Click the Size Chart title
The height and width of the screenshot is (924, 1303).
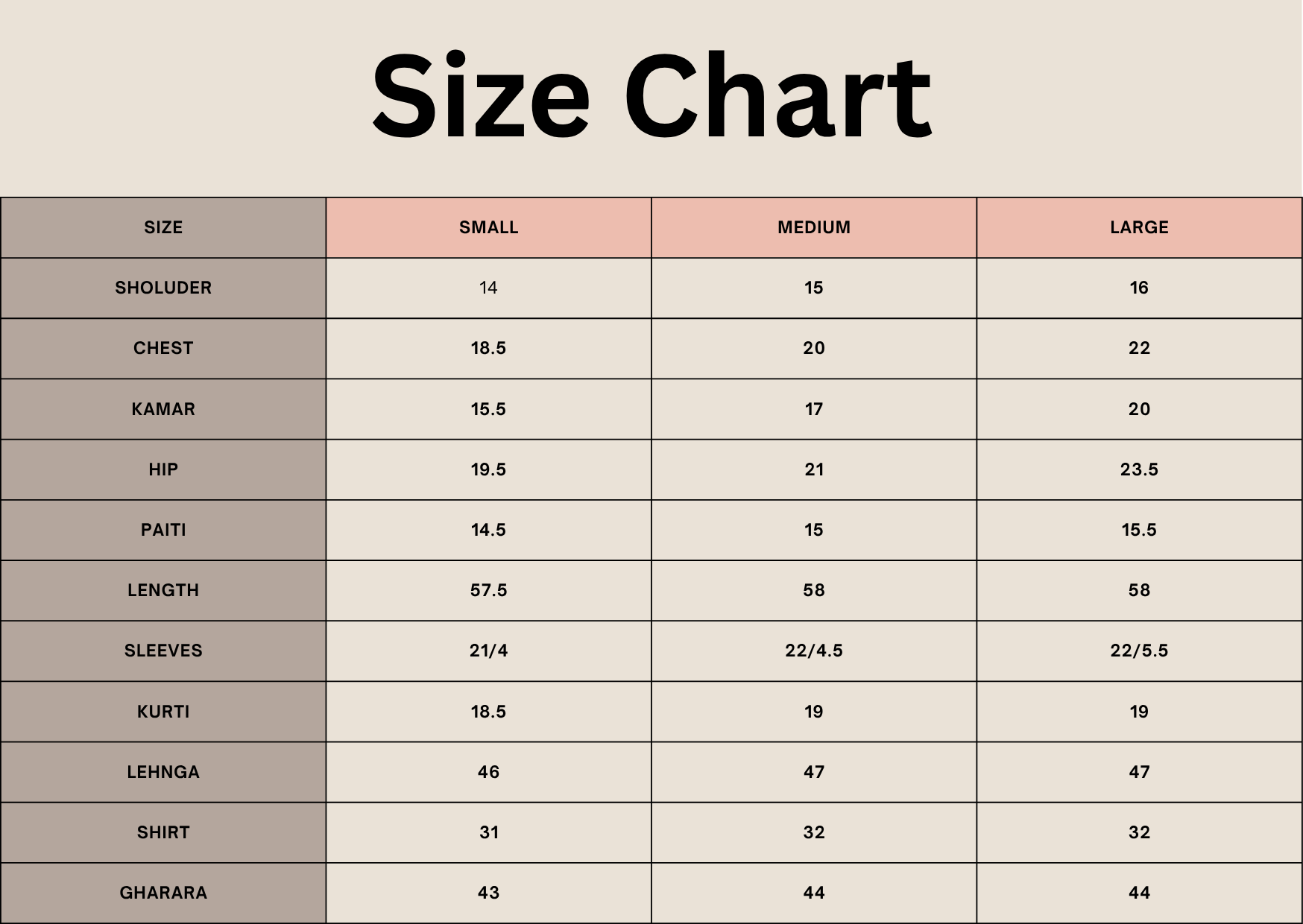click(x=651, y=95)
